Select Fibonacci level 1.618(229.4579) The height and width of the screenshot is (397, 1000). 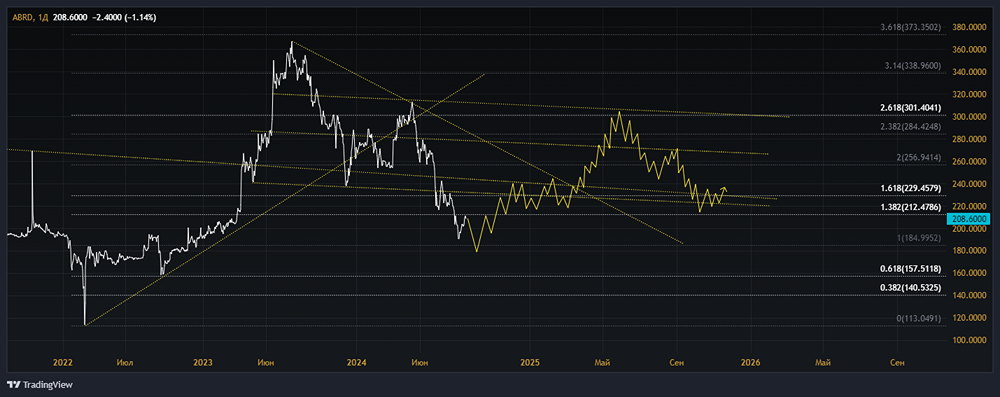(912, 188)
